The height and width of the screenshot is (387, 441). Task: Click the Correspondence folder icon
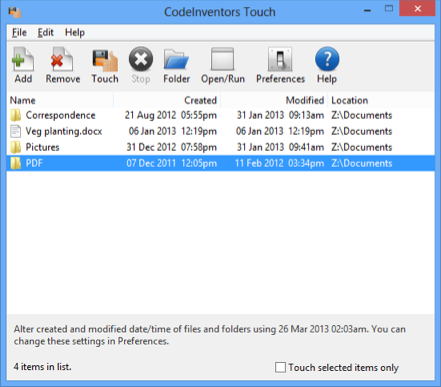coord(16,115)
